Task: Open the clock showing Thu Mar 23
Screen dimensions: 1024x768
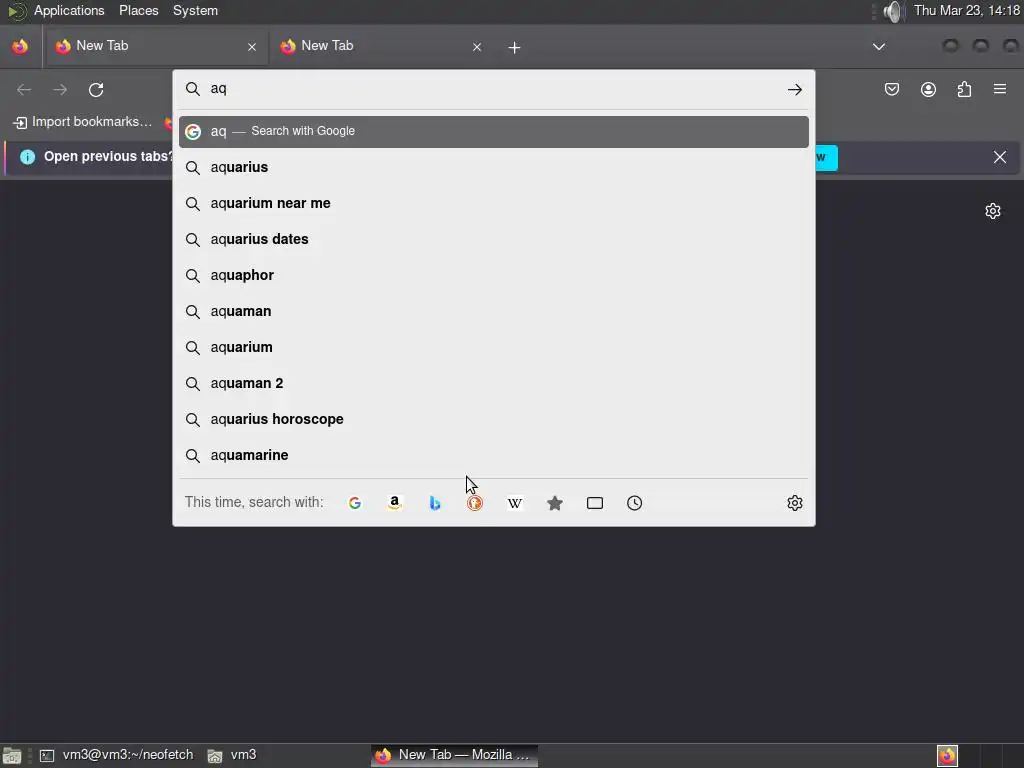Action: coord(967,11)
